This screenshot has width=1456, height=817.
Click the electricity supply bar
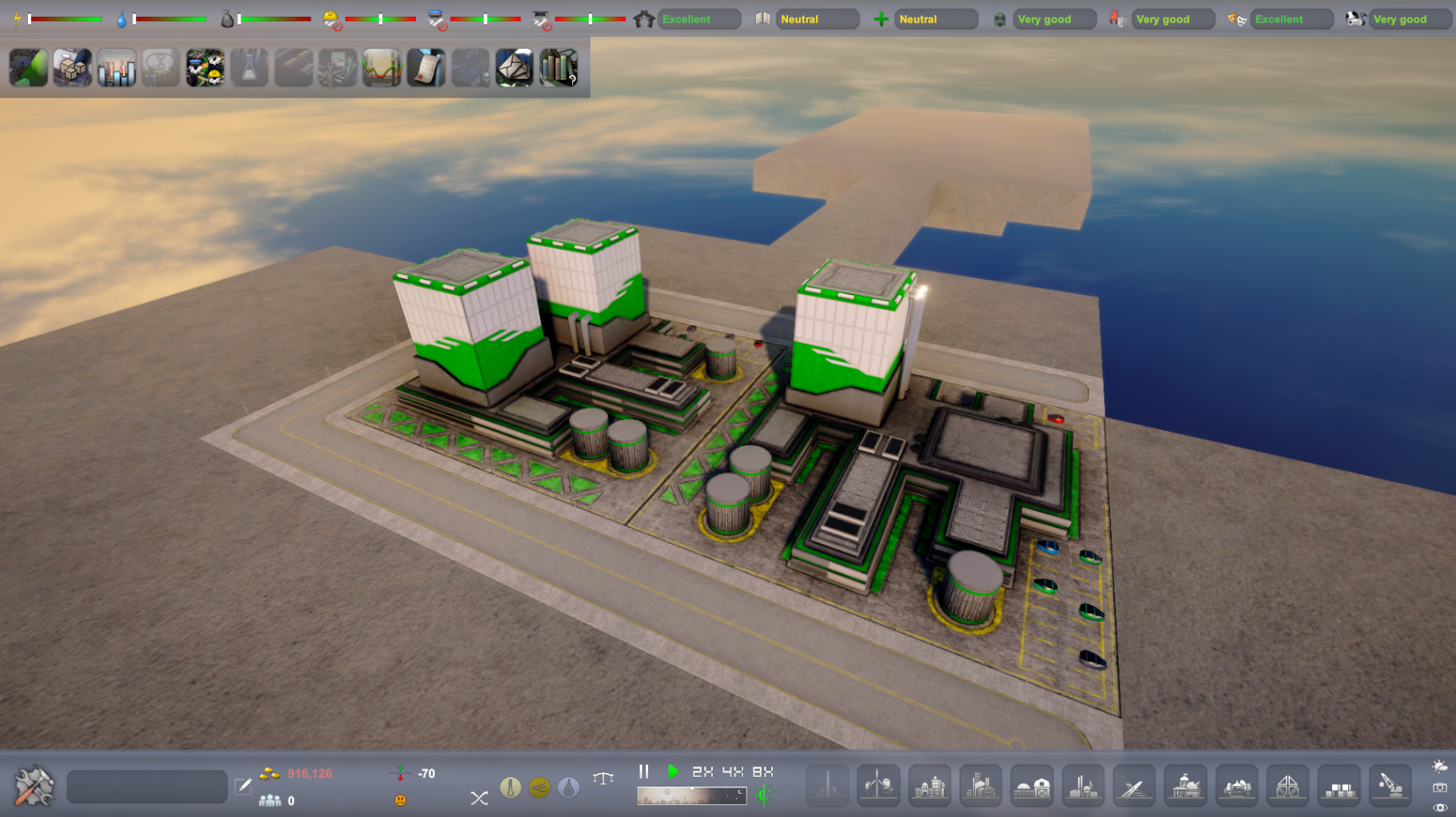pos(65,18)
